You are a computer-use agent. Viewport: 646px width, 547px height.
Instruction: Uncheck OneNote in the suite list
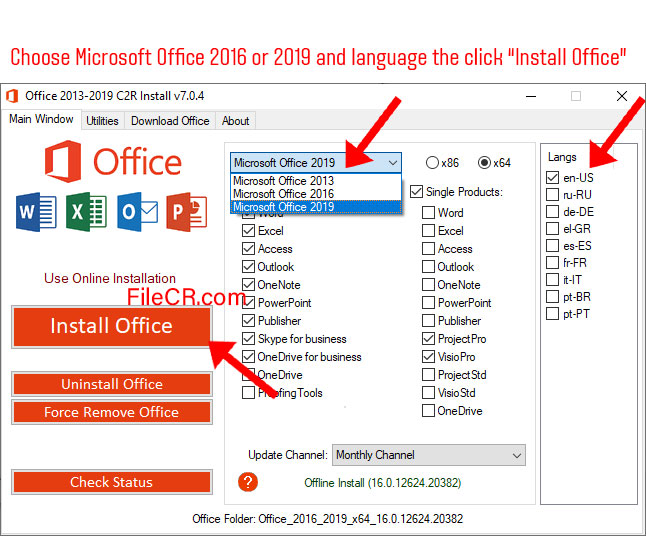point(248,285)
